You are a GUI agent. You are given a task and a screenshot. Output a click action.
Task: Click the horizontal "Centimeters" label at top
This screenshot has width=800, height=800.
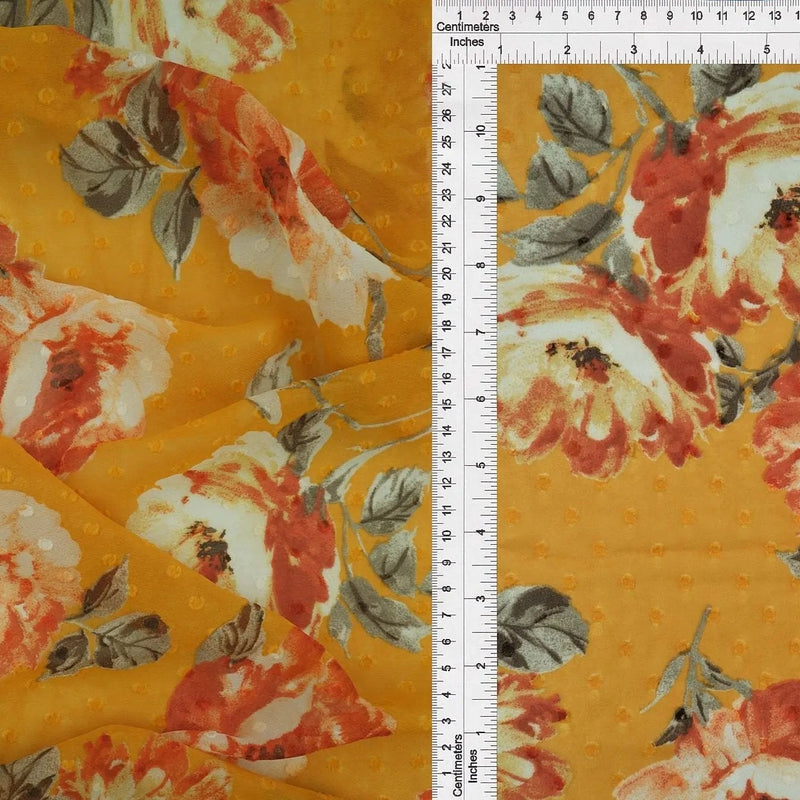[x=467, y=27]
